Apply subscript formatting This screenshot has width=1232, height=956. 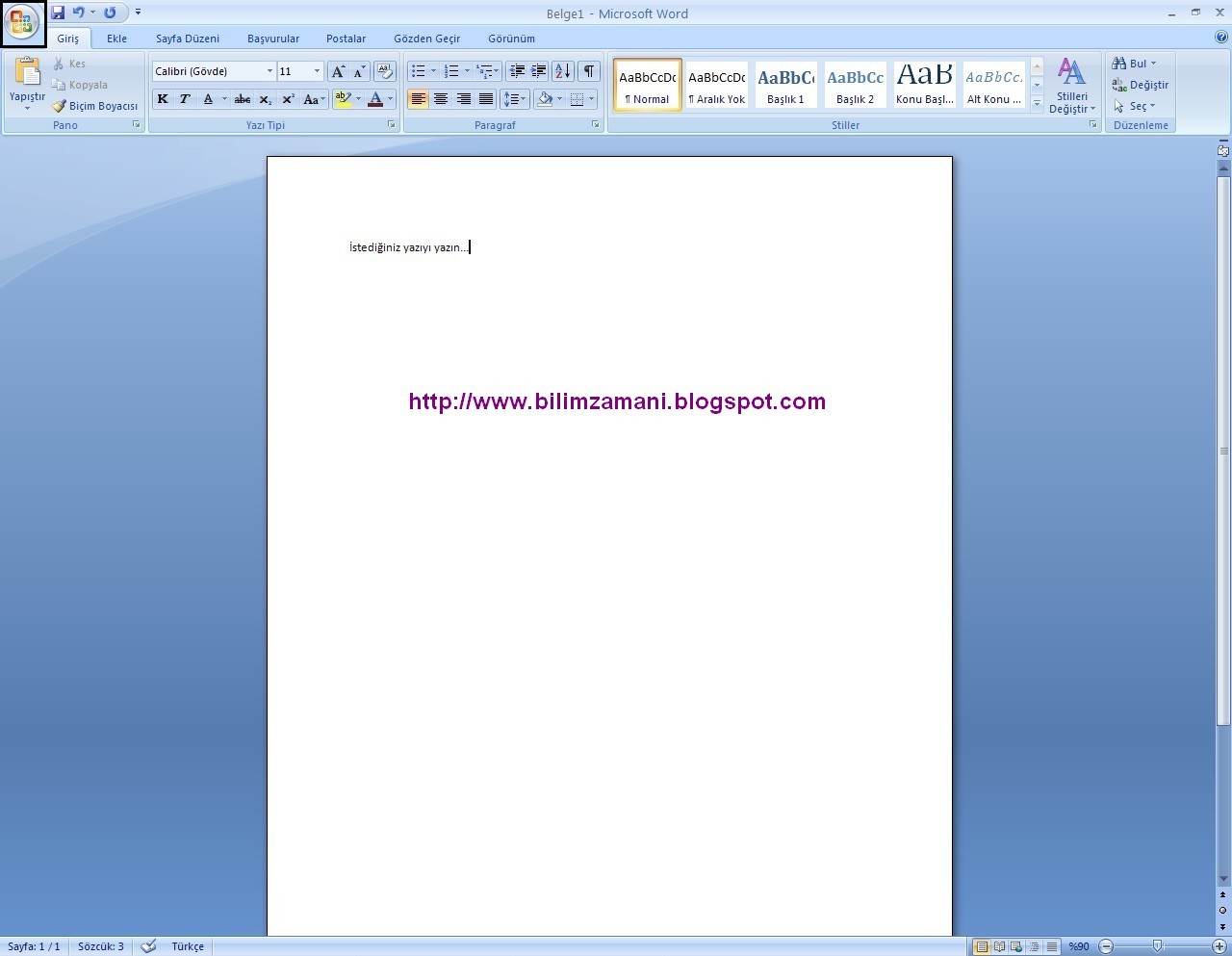265,99
